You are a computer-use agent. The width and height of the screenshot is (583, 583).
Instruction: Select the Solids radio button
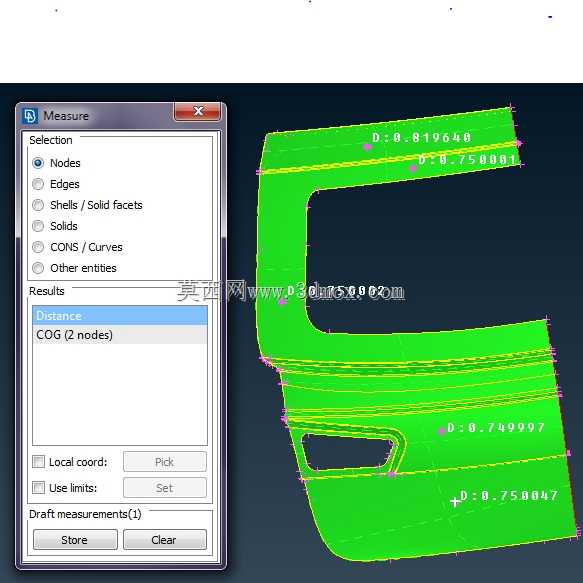(38, 226)
